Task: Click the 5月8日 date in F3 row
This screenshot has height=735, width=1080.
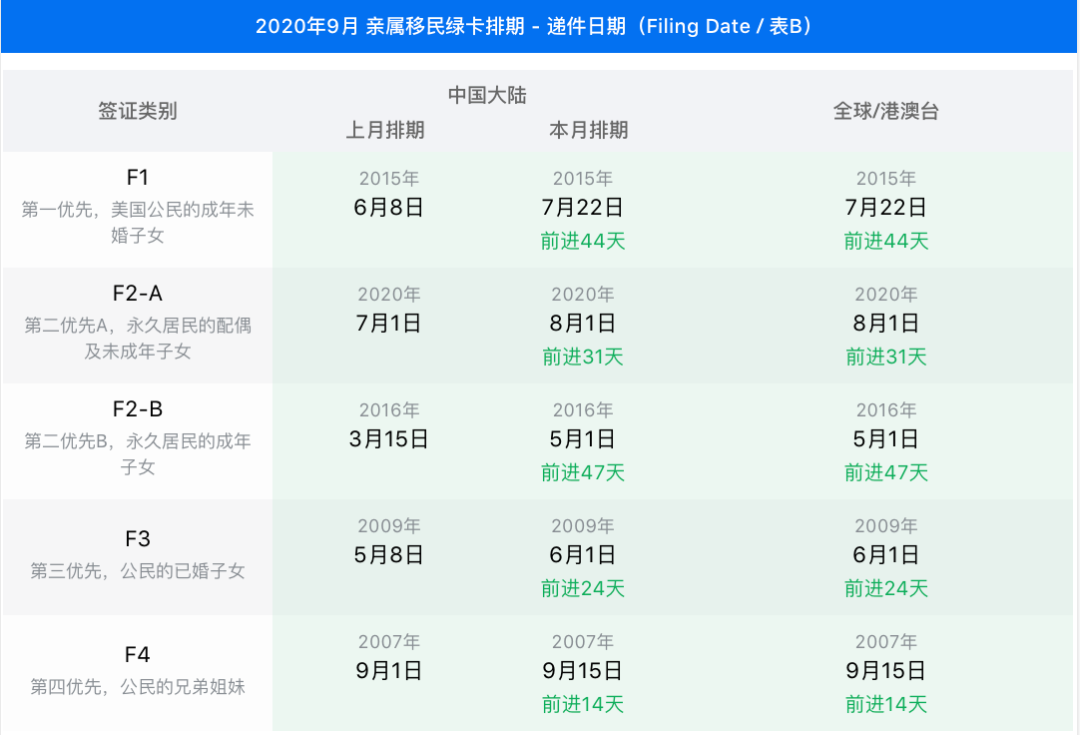Action: (x=388, y=555)
